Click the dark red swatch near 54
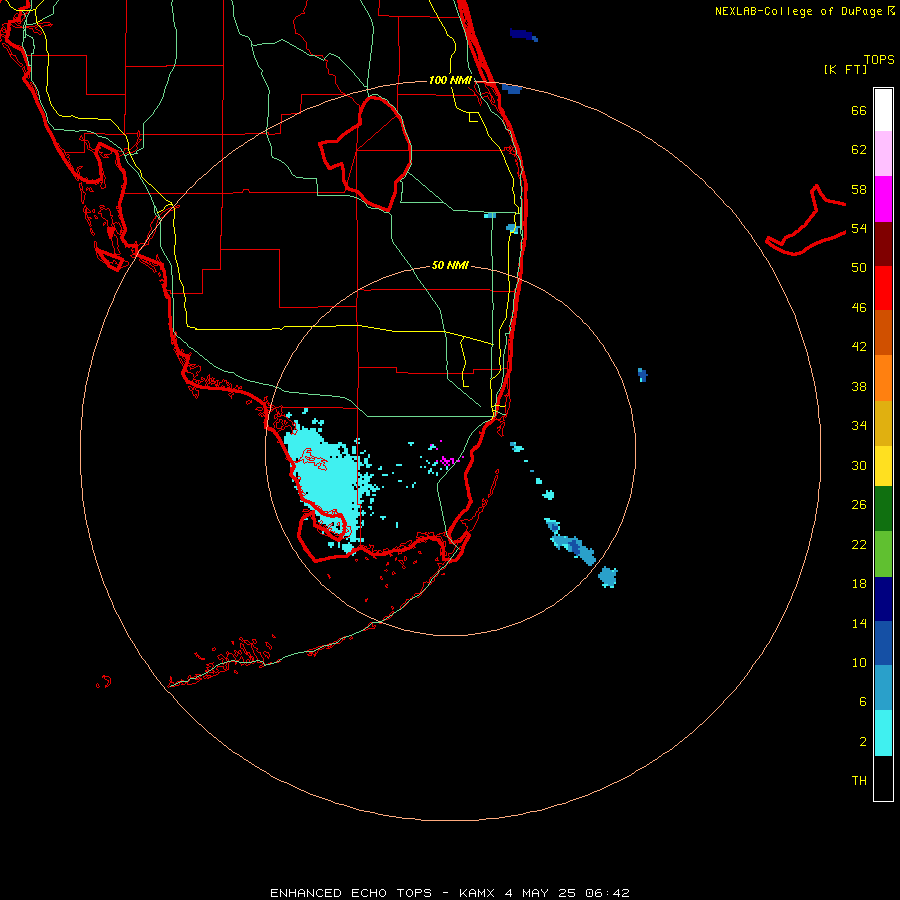The image size is (900, 900). coord(883,244)
